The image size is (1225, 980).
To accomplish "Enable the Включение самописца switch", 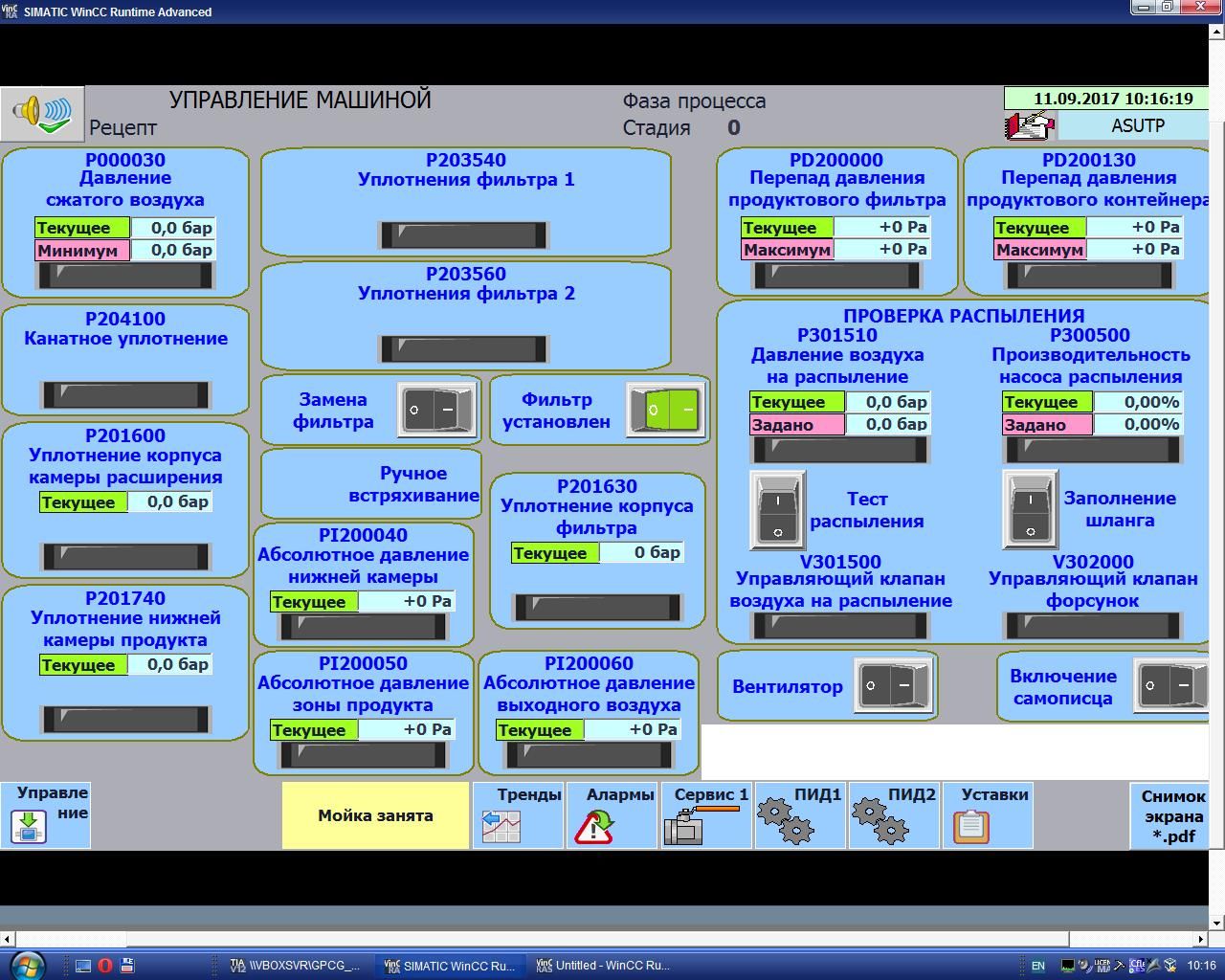I will pyautogui.click(x=1169, y=685).
